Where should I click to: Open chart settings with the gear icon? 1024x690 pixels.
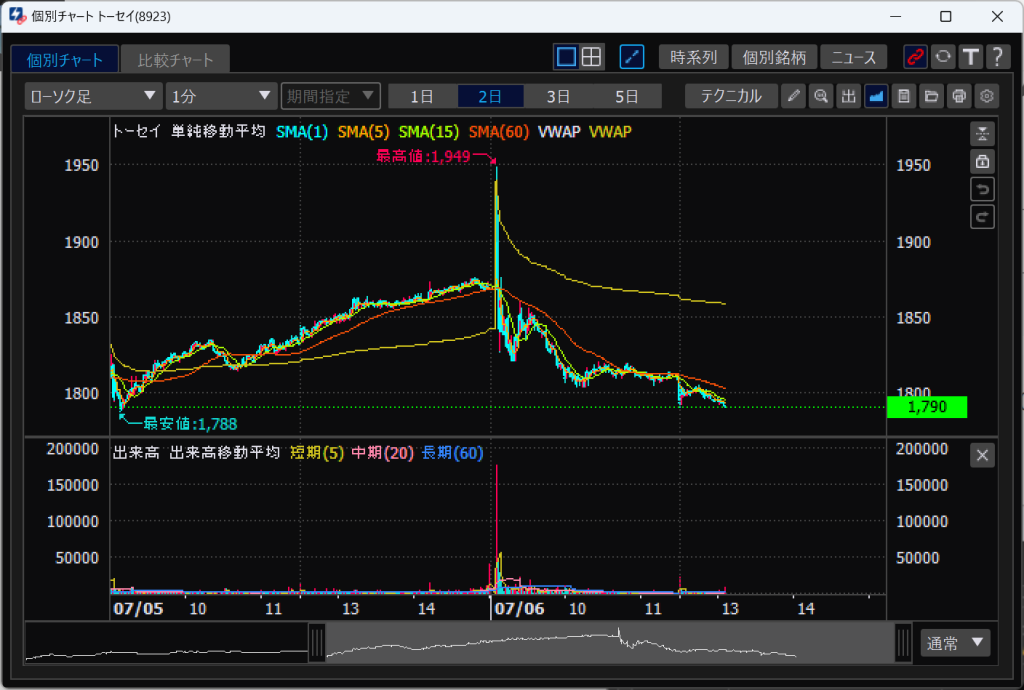987,96
